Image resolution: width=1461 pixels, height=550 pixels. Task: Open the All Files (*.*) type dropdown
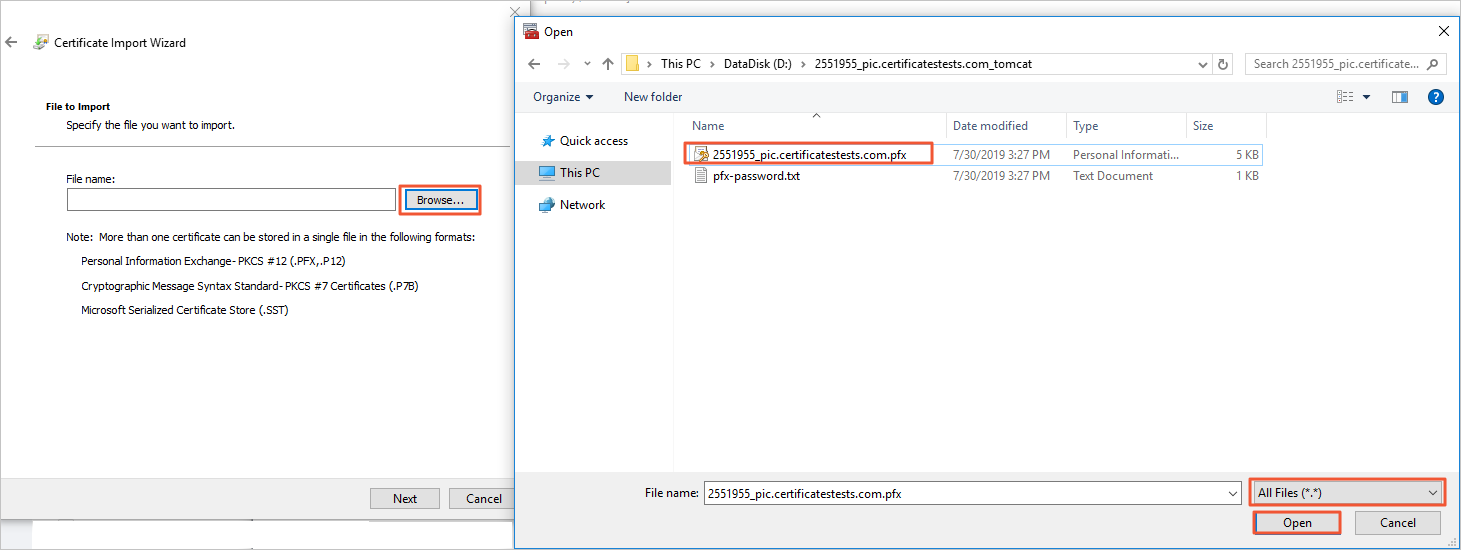(1347, 493)
